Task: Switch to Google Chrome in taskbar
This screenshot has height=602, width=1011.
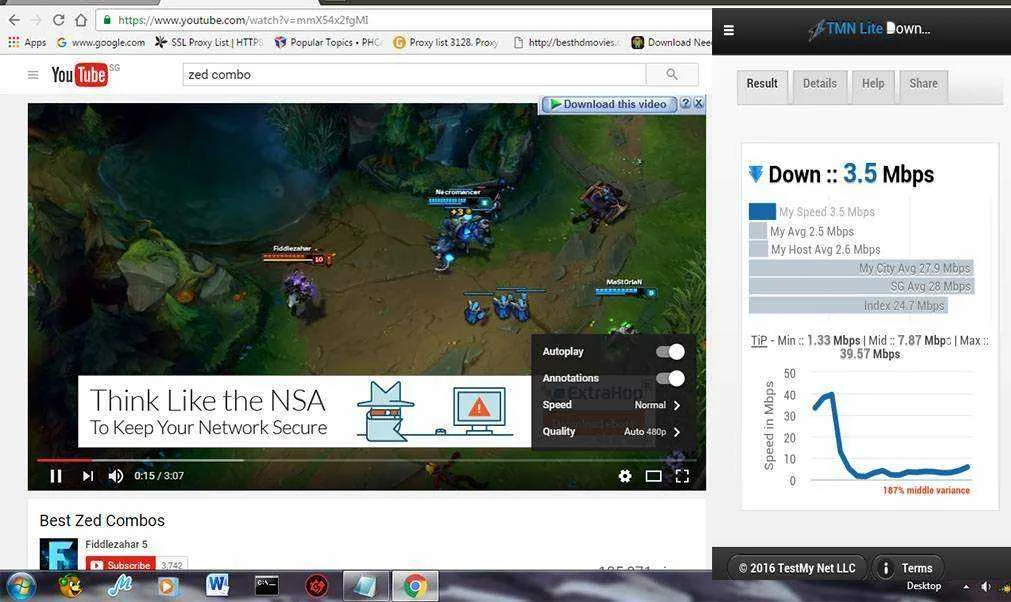Action: coord(414,586)
